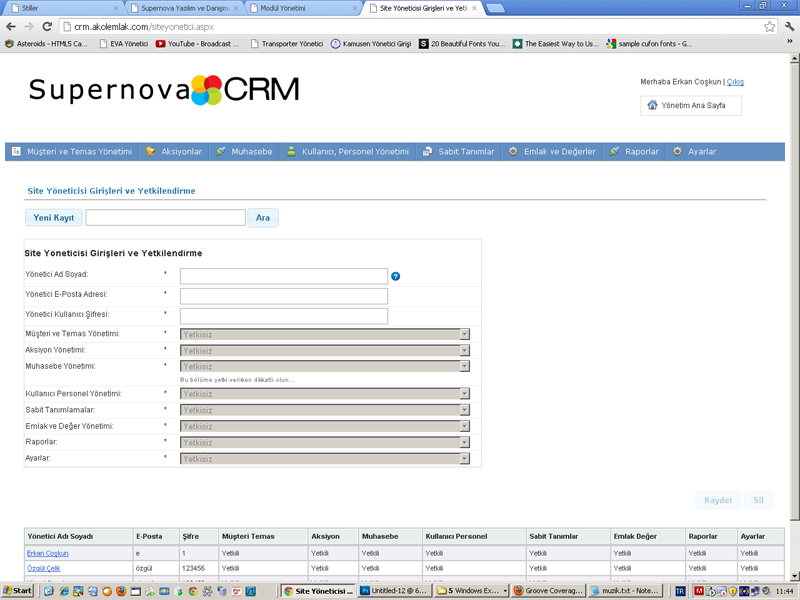Switch to Untitled-12 Photoshop taskbar window

[x=394, y=591]
